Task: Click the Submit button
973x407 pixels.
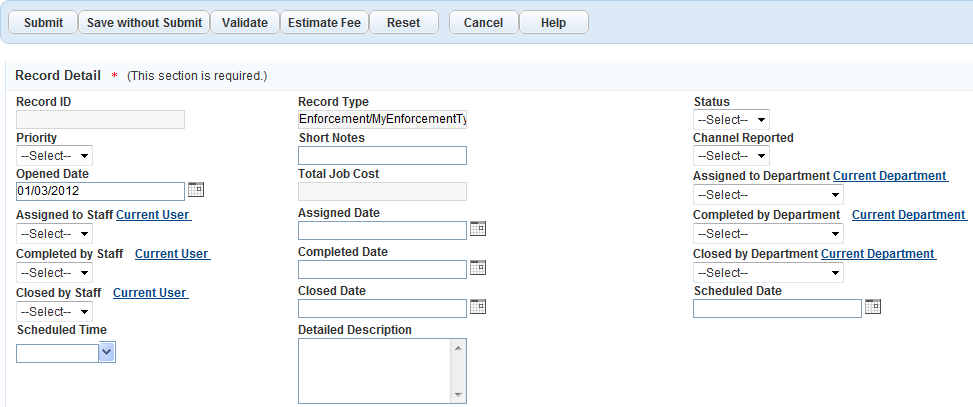Action: [x=43, y=23]
